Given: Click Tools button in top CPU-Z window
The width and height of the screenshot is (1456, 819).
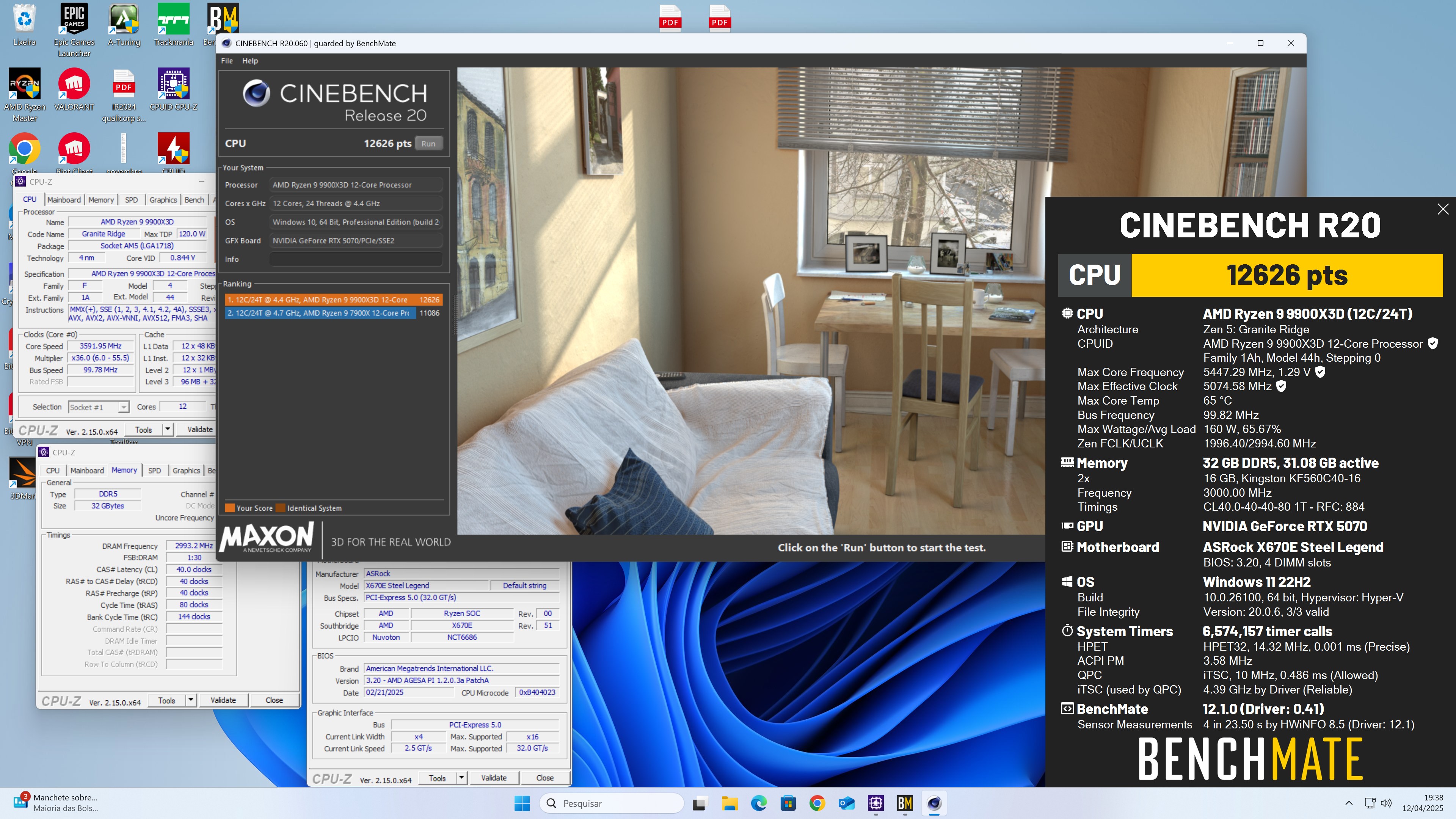Looking at the screenshot, I should (x=144, y=430).
